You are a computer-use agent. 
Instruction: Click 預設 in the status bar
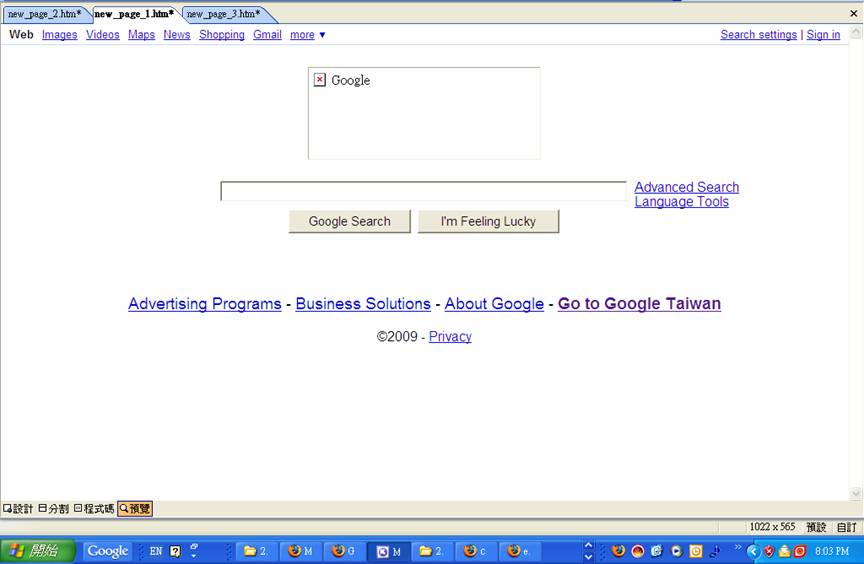tap(816, 527)
